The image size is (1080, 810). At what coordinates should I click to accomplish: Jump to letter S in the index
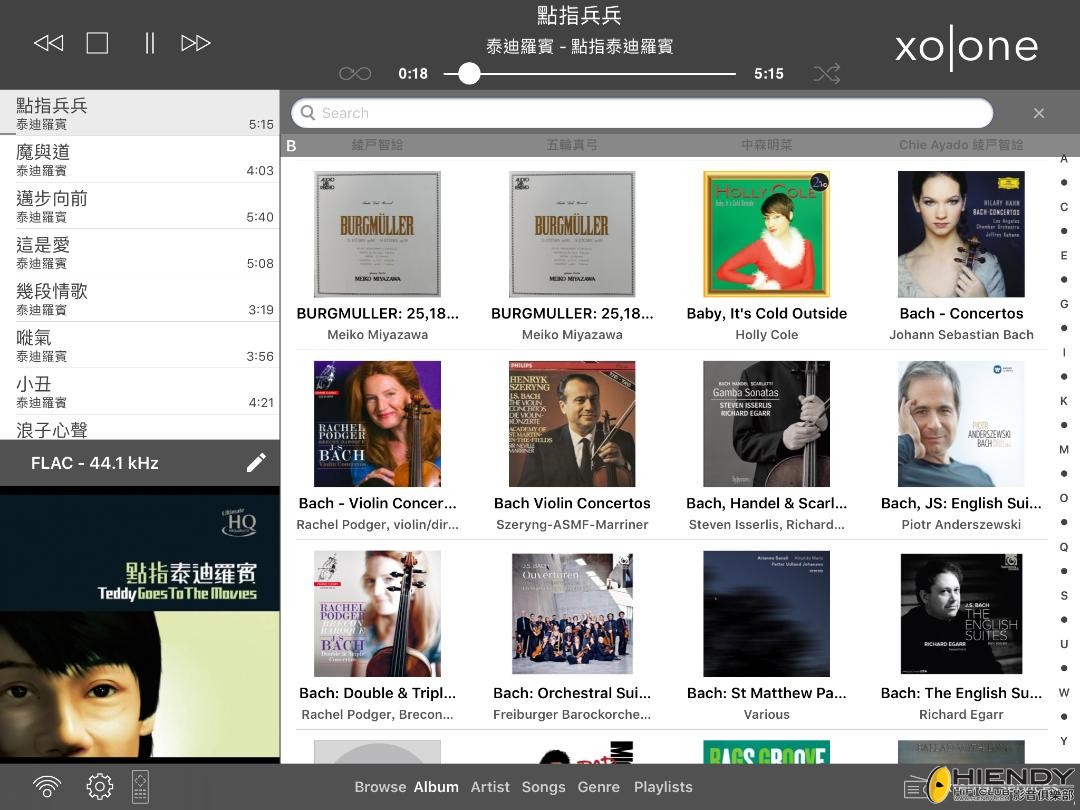[1064, 595]
